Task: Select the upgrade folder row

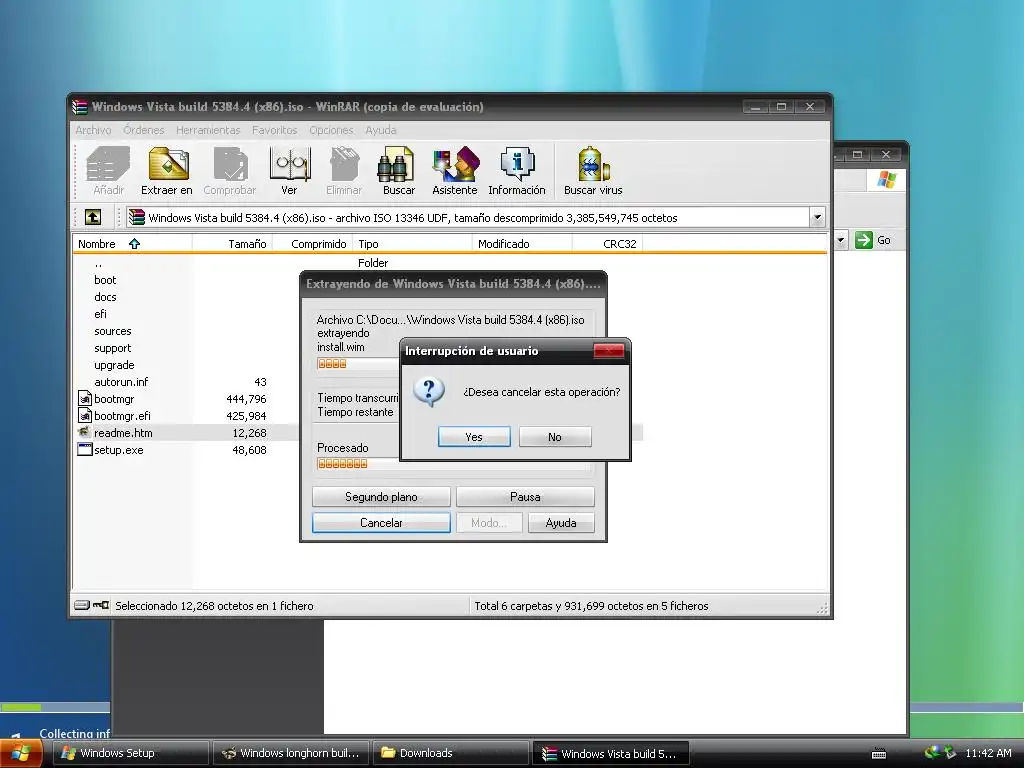Action: (114, 365)
